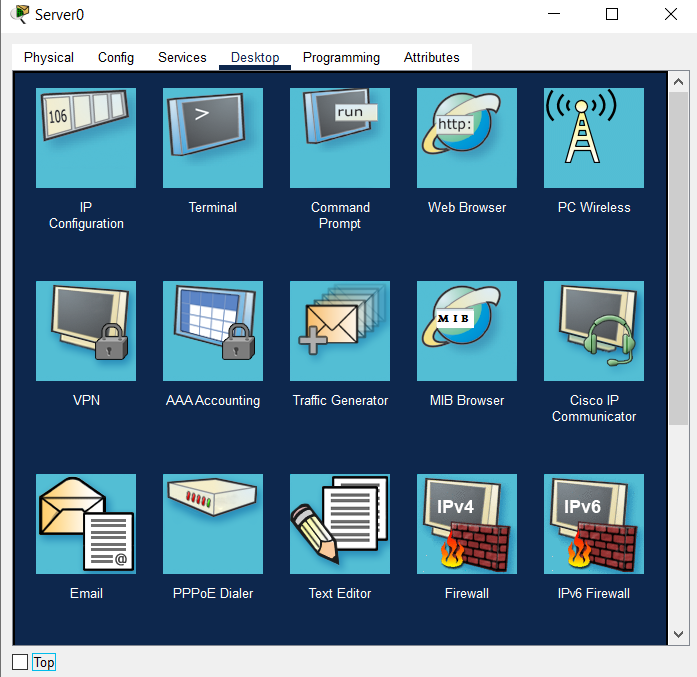The height and width of the screenshot is (677, 697).
Task: Switch to the Physical tab
Action: pos(49,58)
